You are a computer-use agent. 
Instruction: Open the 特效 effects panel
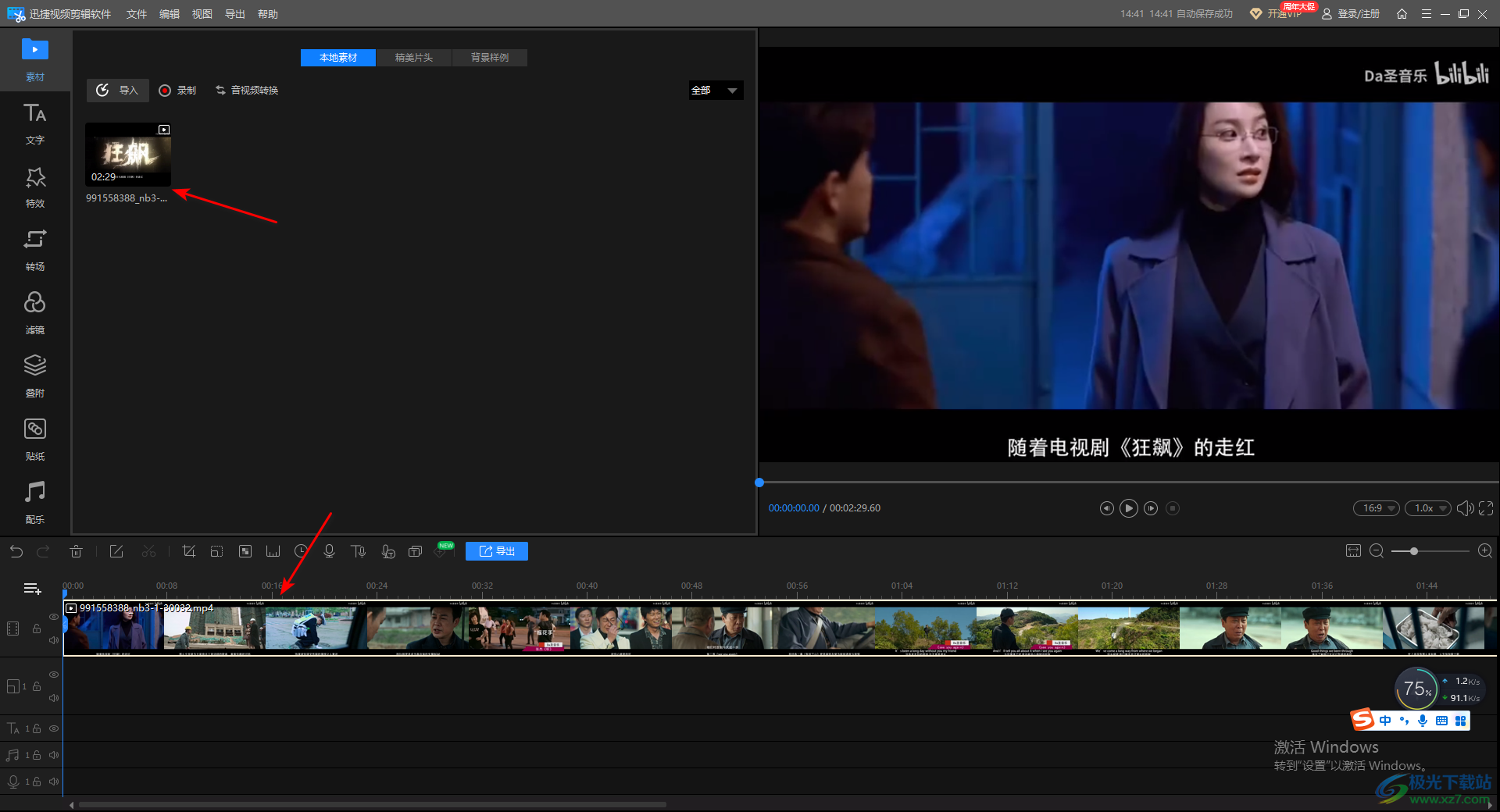tap(34, 187)
